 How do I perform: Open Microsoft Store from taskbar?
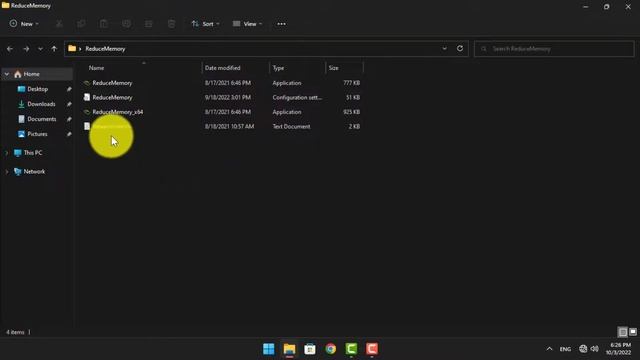point(310,349)
